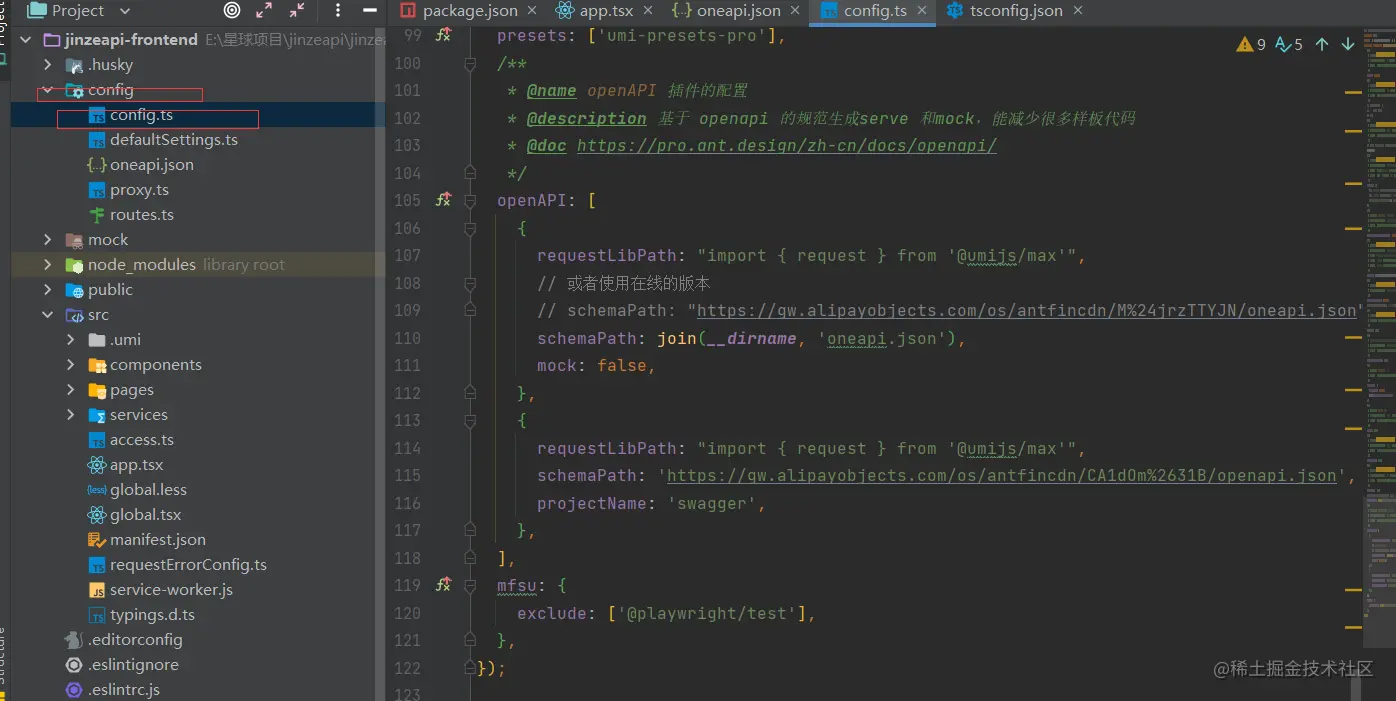Click projectName 'swagger' text on line 116
The height and width of the screenshot is (701, 1396).
pos(651,504)
